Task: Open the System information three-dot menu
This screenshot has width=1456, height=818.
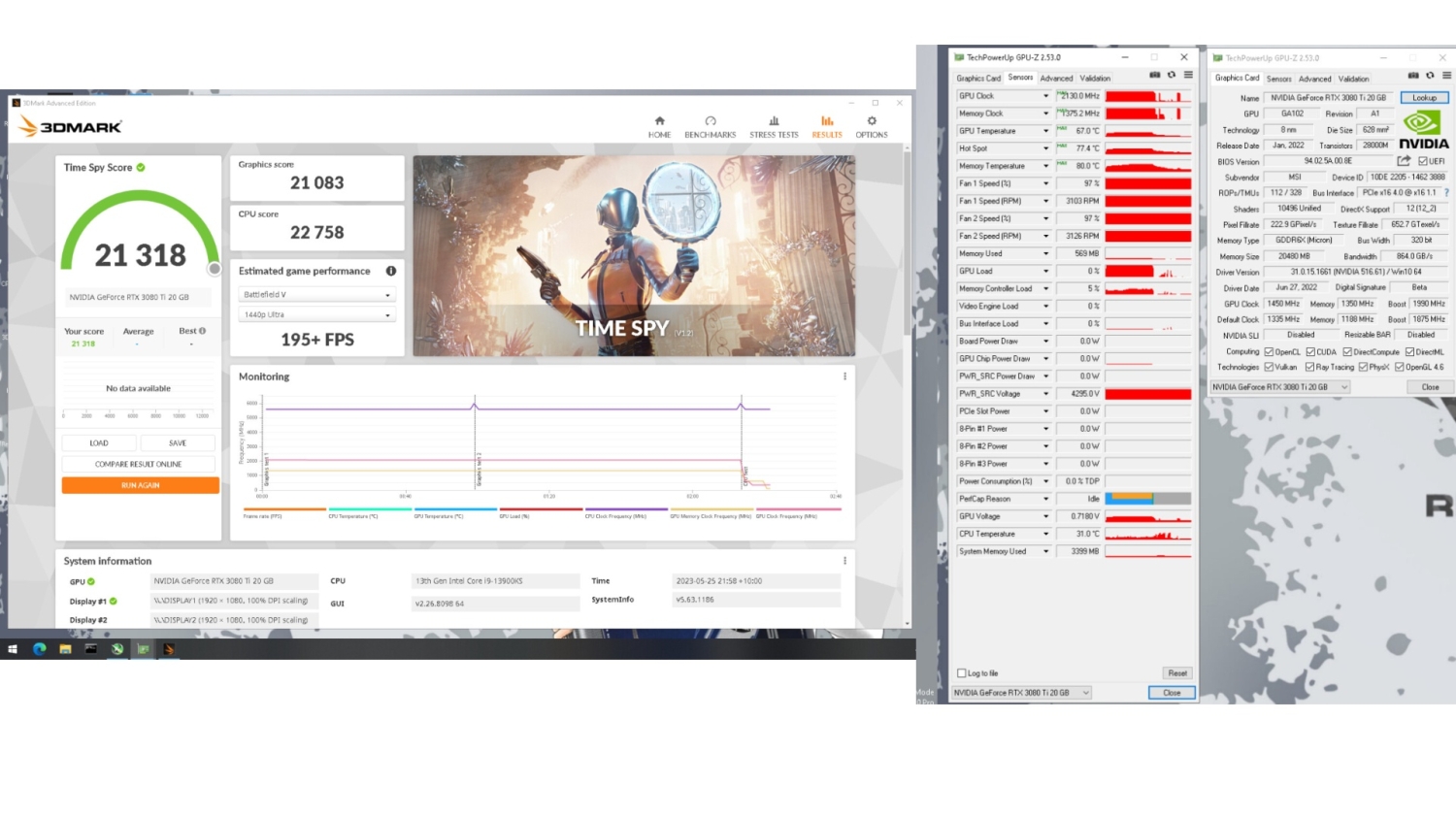Action: point(844,561)
